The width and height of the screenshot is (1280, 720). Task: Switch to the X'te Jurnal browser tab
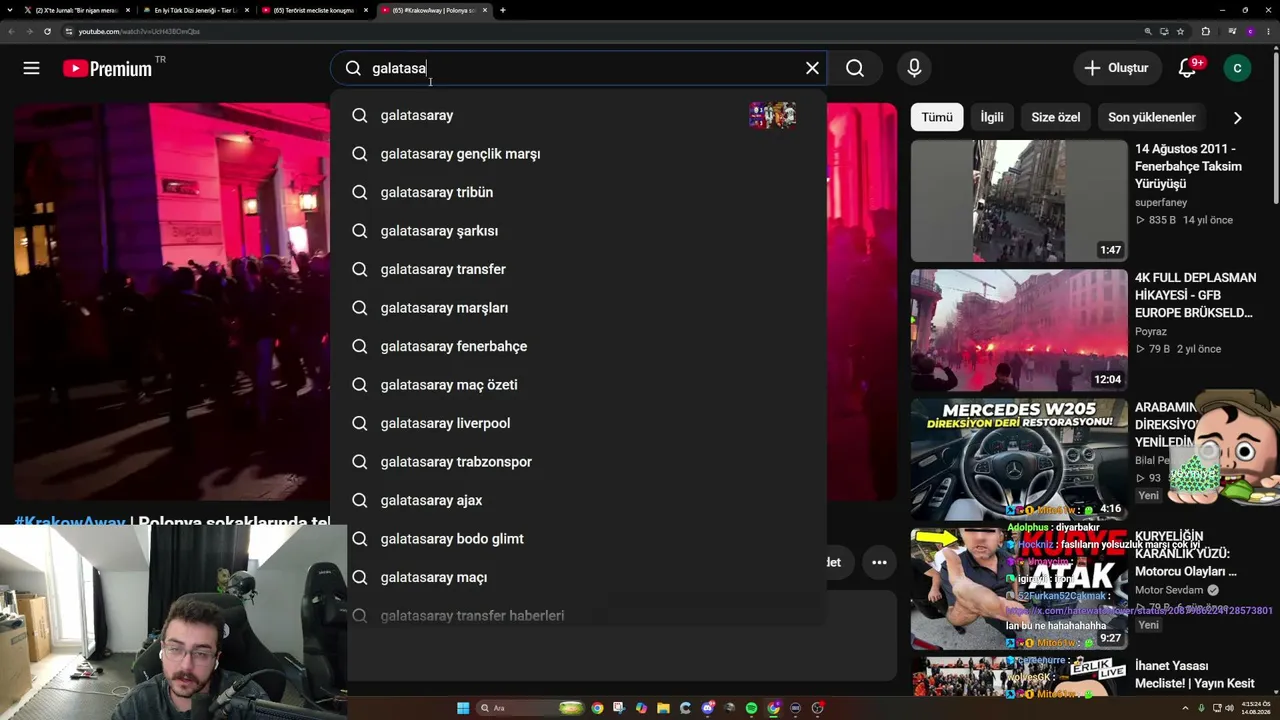click(x=77, y=10)
